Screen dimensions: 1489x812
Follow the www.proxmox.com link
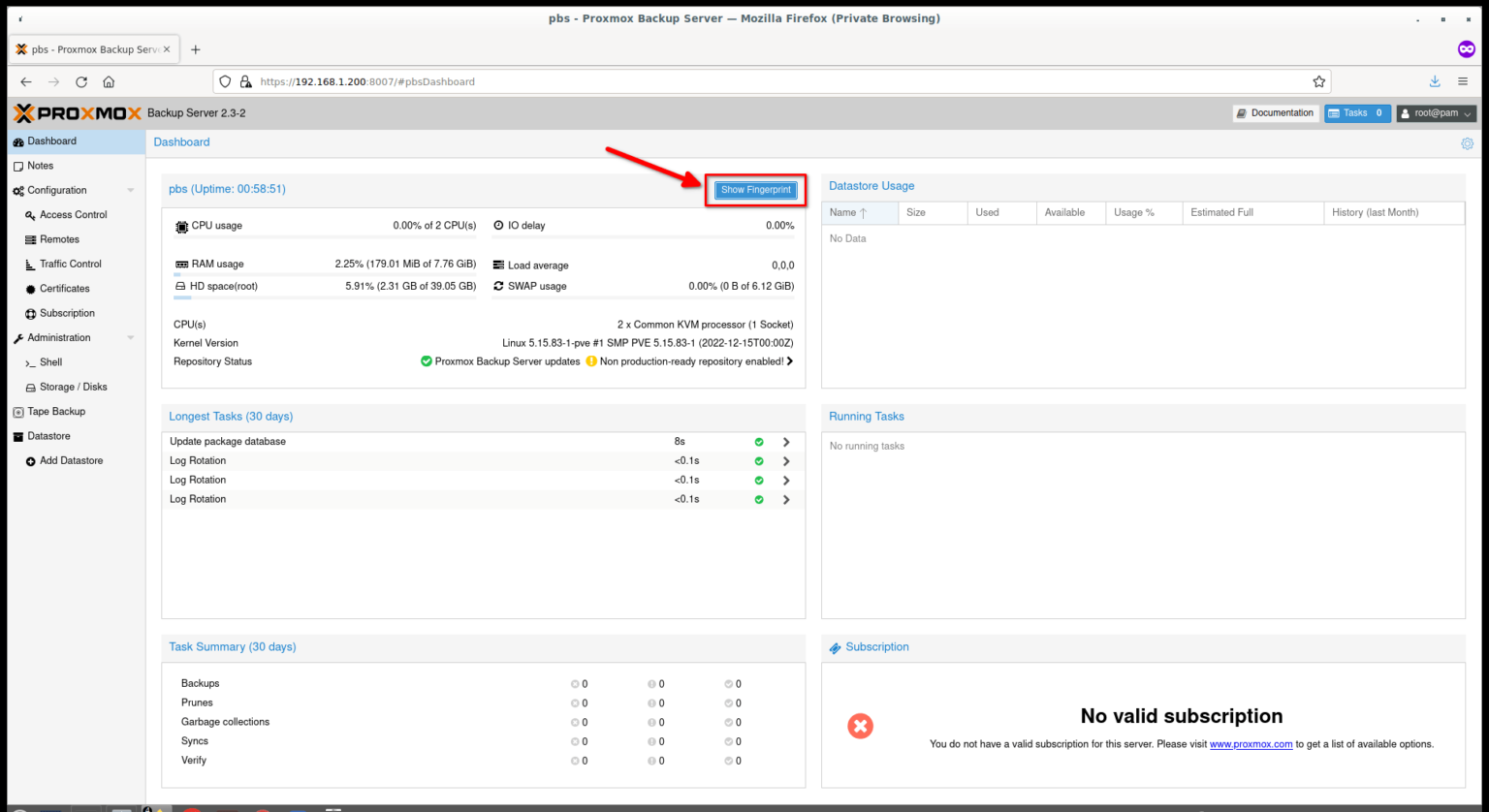(x=1251, y=744)
